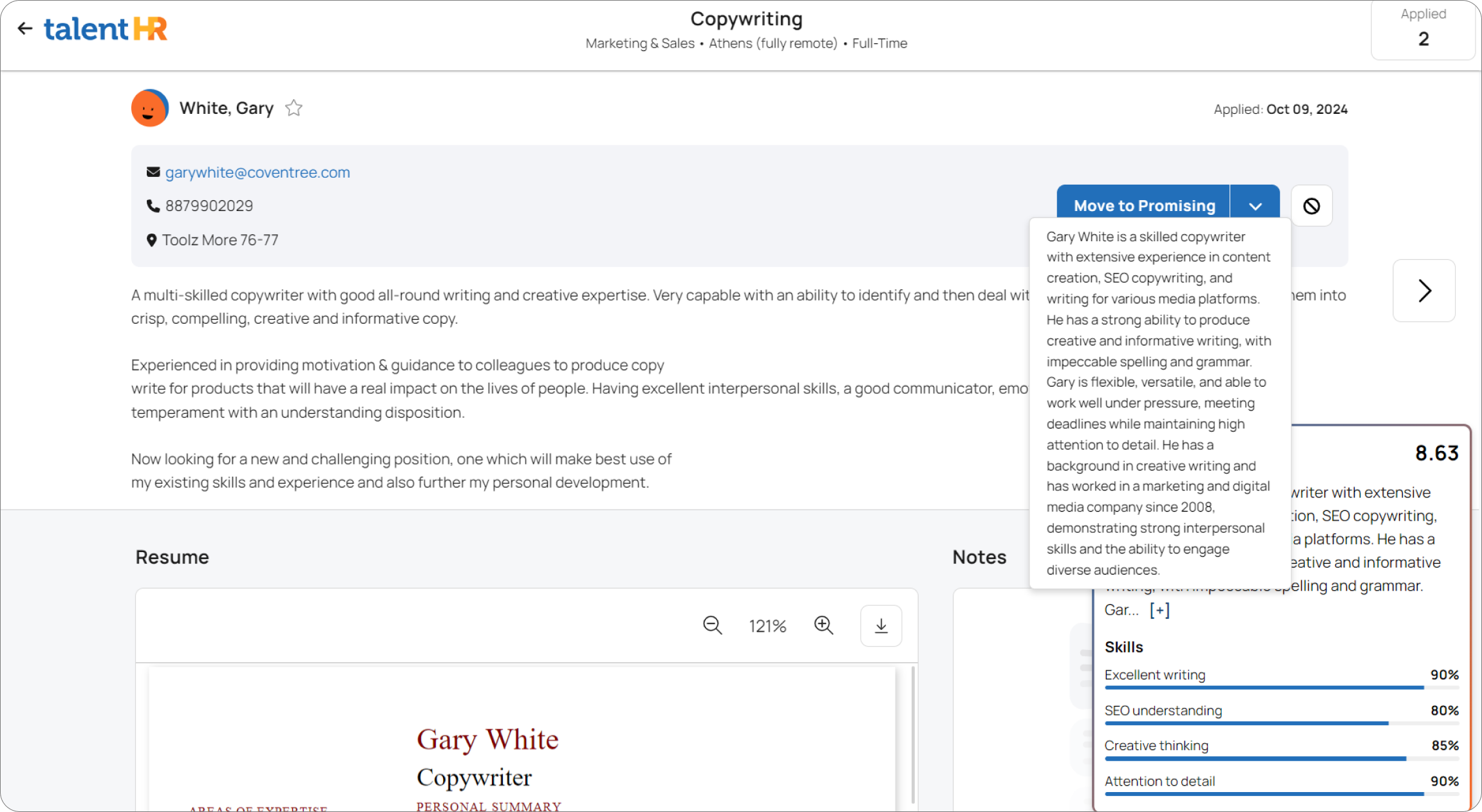Download the resume file
The image size is (1482, 812).
pyautogui.click(x=881, y=625)
